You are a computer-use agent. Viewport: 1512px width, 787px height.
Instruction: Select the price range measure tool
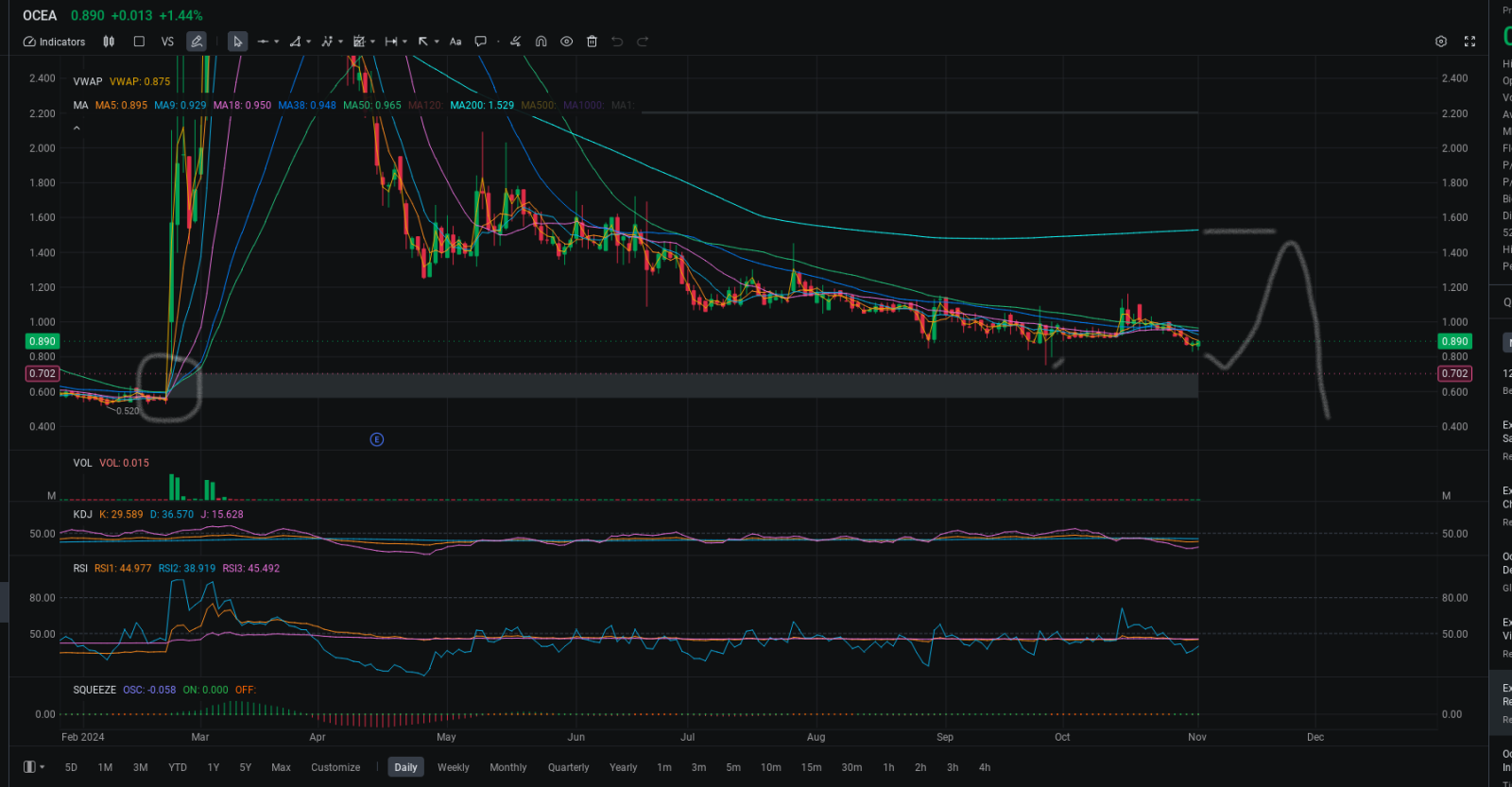click(x=391, y=42)
